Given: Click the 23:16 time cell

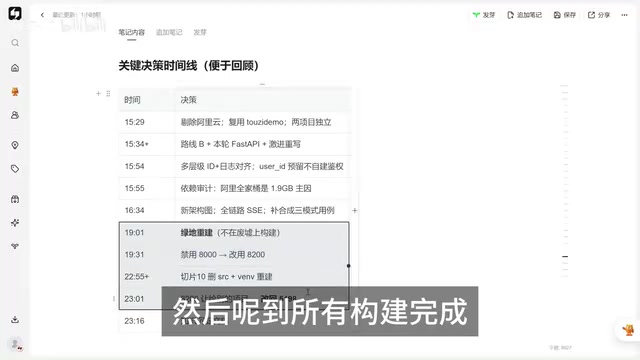Looking at the screenshot, I should point(147,321).
